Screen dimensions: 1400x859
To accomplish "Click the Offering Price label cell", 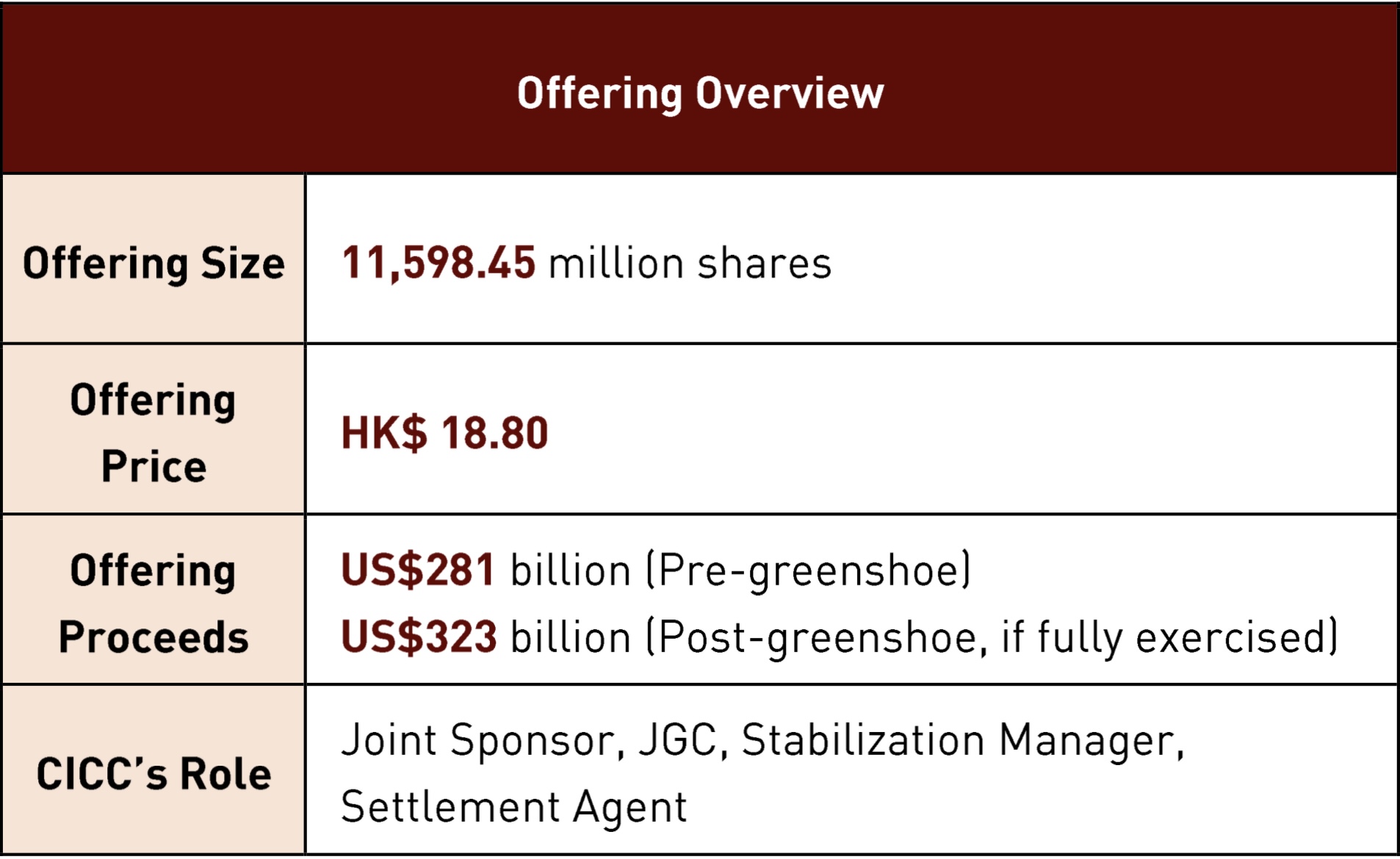I will [154, 429].
